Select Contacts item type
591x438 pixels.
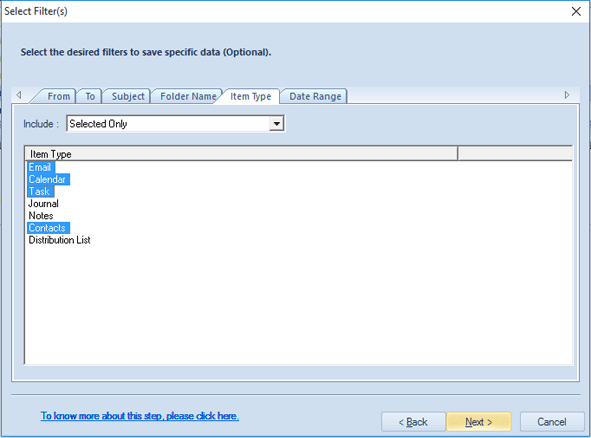pyautogui.click(x=47, y=228)
